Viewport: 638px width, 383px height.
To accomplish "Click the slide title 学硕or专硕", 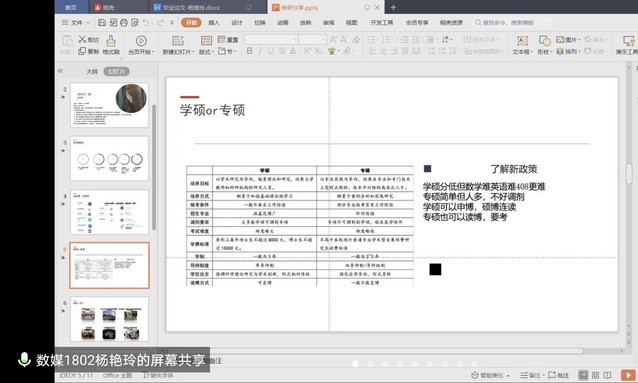I will tap(212, 110).
